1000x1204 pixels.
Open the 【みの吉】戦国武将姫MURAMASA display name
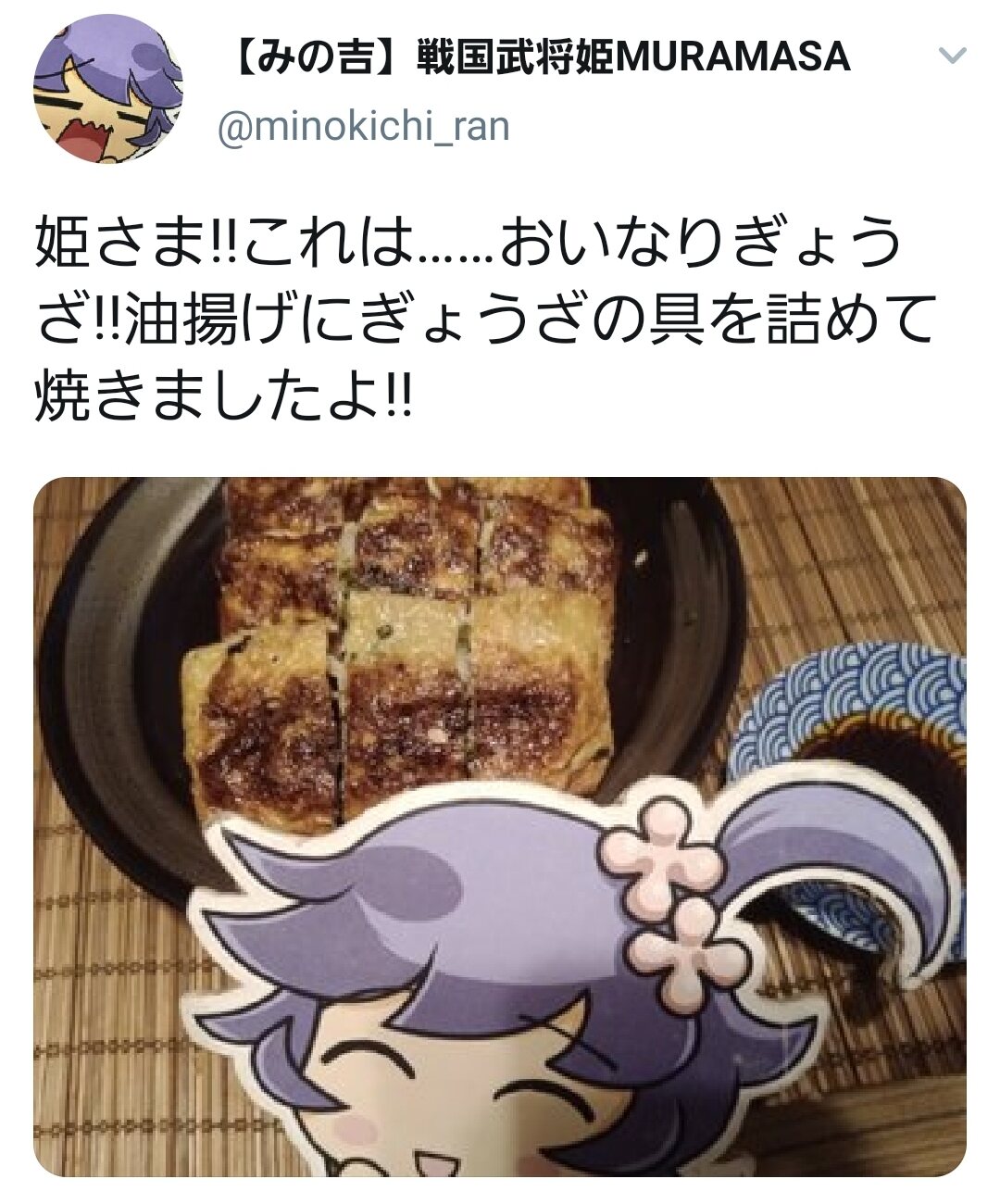tap(538, 57)
